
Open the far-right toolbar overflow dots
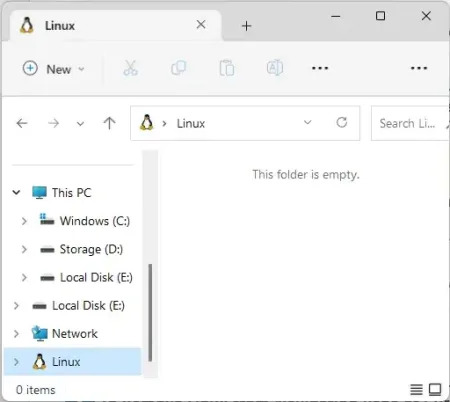[x=419, y=68]
